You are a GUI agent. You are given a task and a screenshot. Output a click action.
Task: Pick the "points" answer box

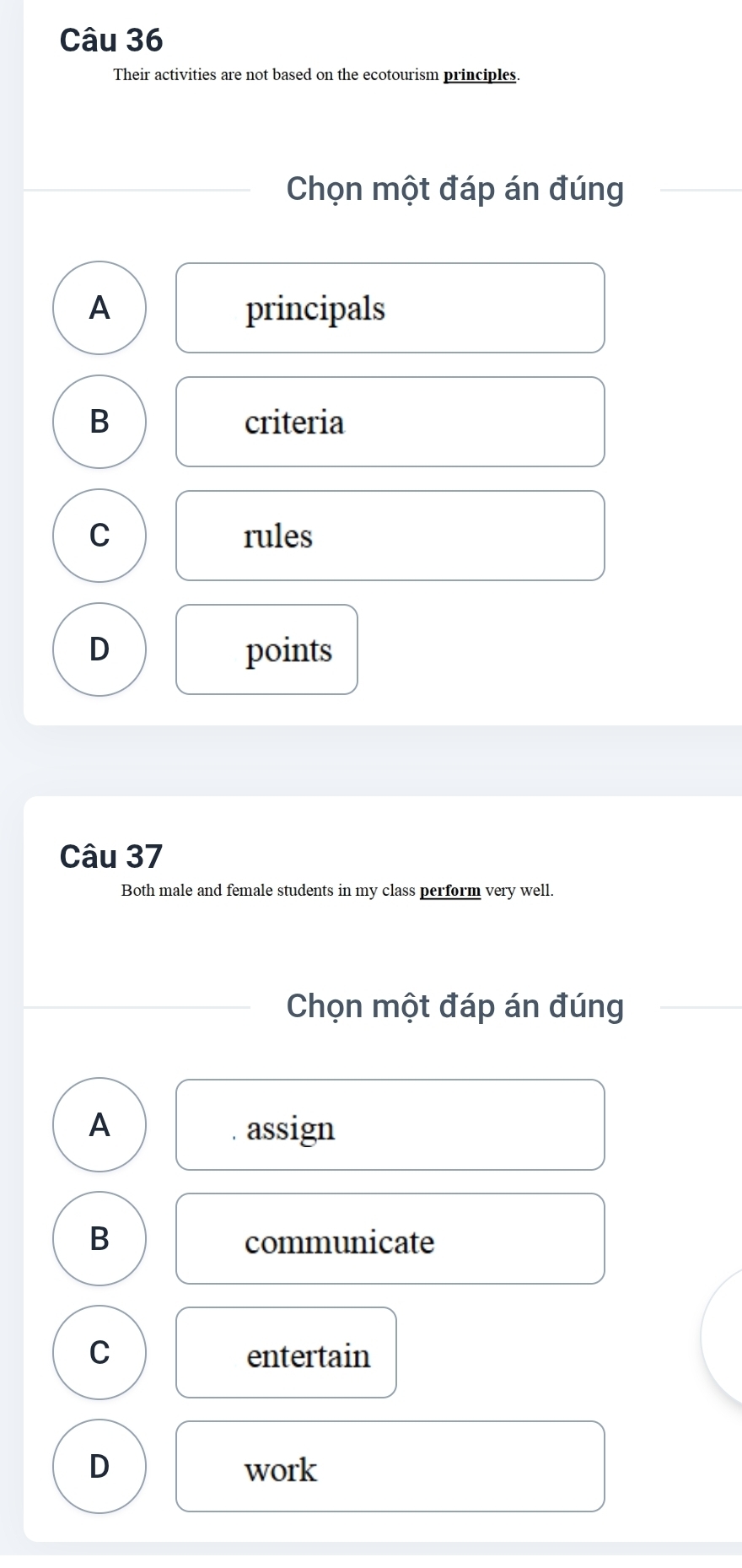[266, 649]
